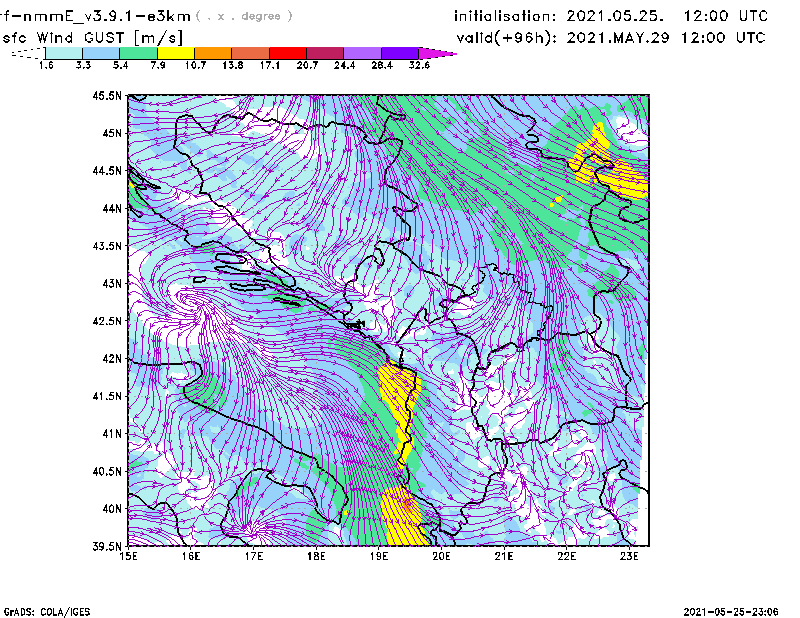Click the 23E longitude axis label

[x=629, y=556]
